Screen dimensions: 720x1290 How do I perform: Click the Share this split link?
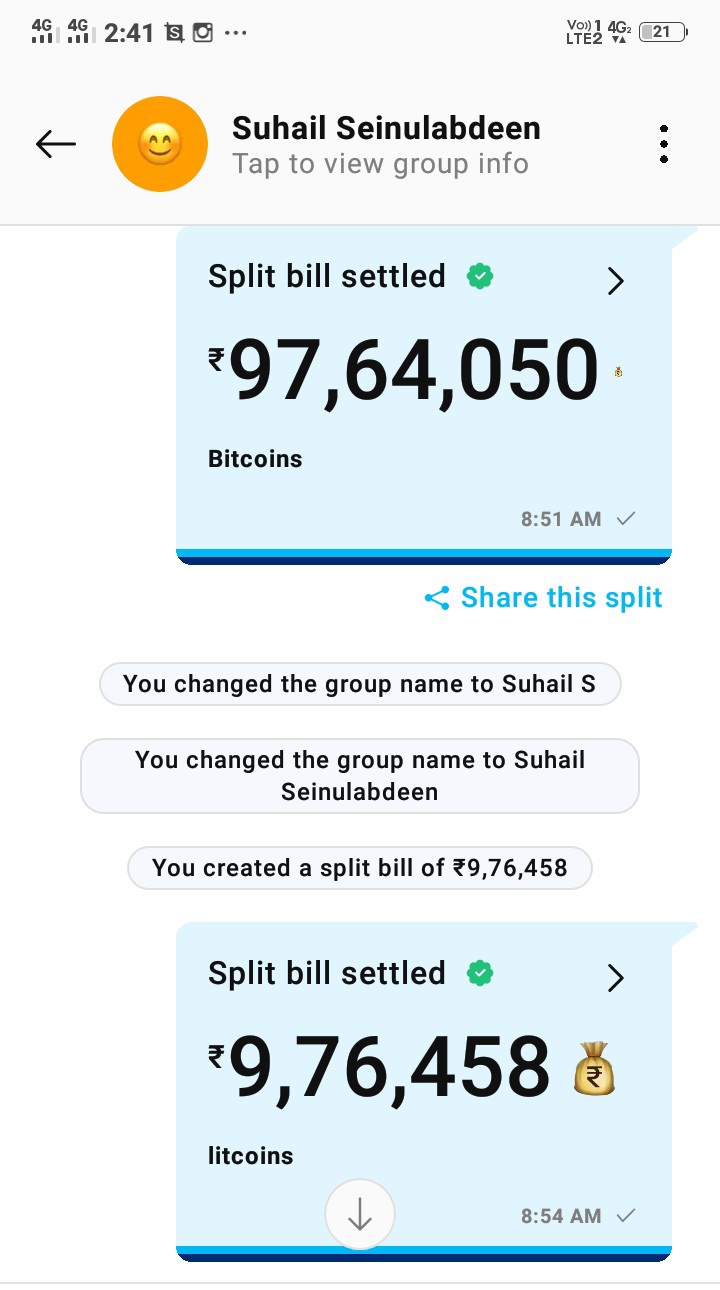[561, 598]
